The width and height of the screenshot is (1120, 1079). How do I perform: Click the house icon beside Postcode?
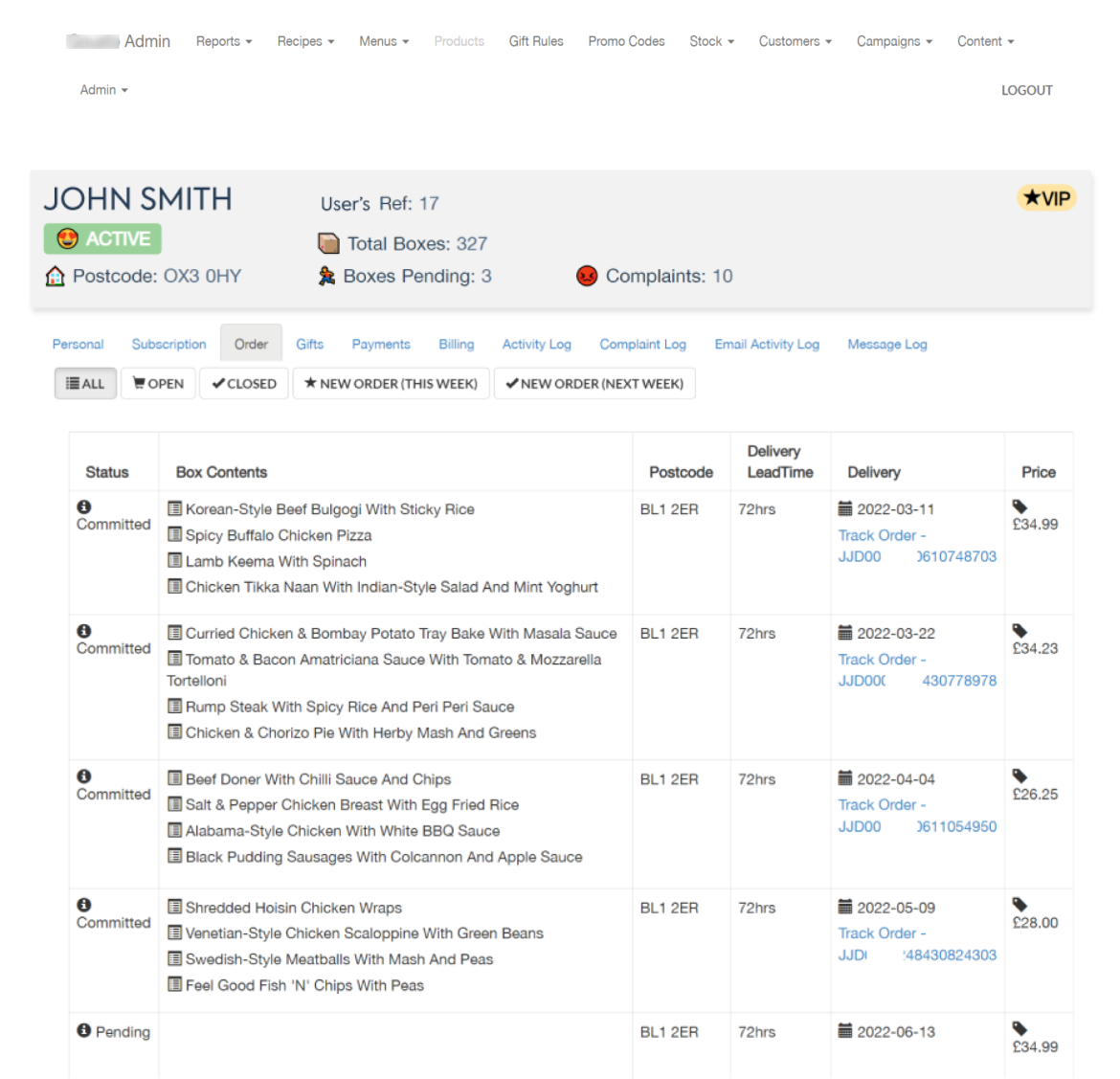click(x=55, y=276)
